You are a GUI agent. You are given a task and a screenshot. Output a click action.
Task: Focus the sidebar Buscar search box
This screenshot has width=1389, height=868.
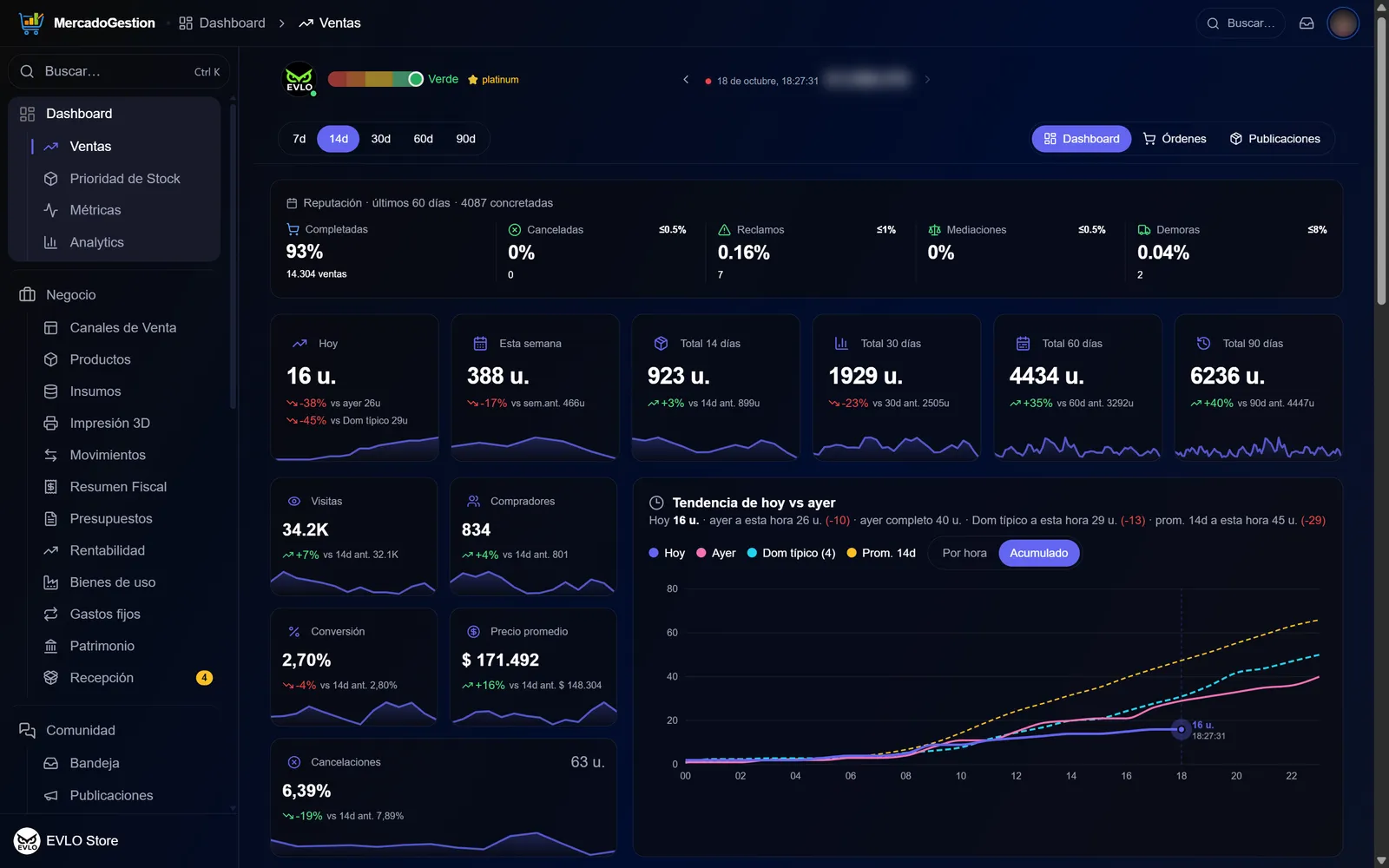coord(119,71)
